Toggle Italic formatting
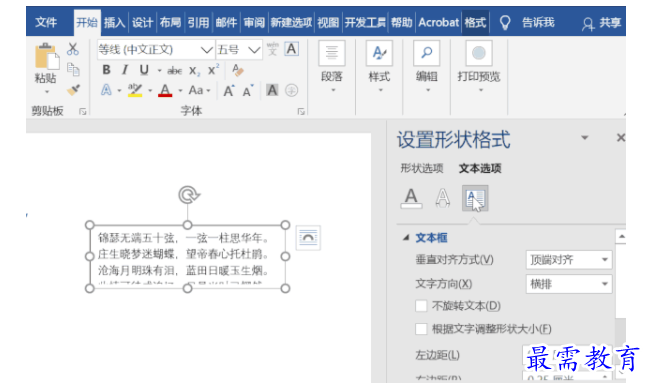The height and width of the screenshot is (390, 648). pos(125,70)
